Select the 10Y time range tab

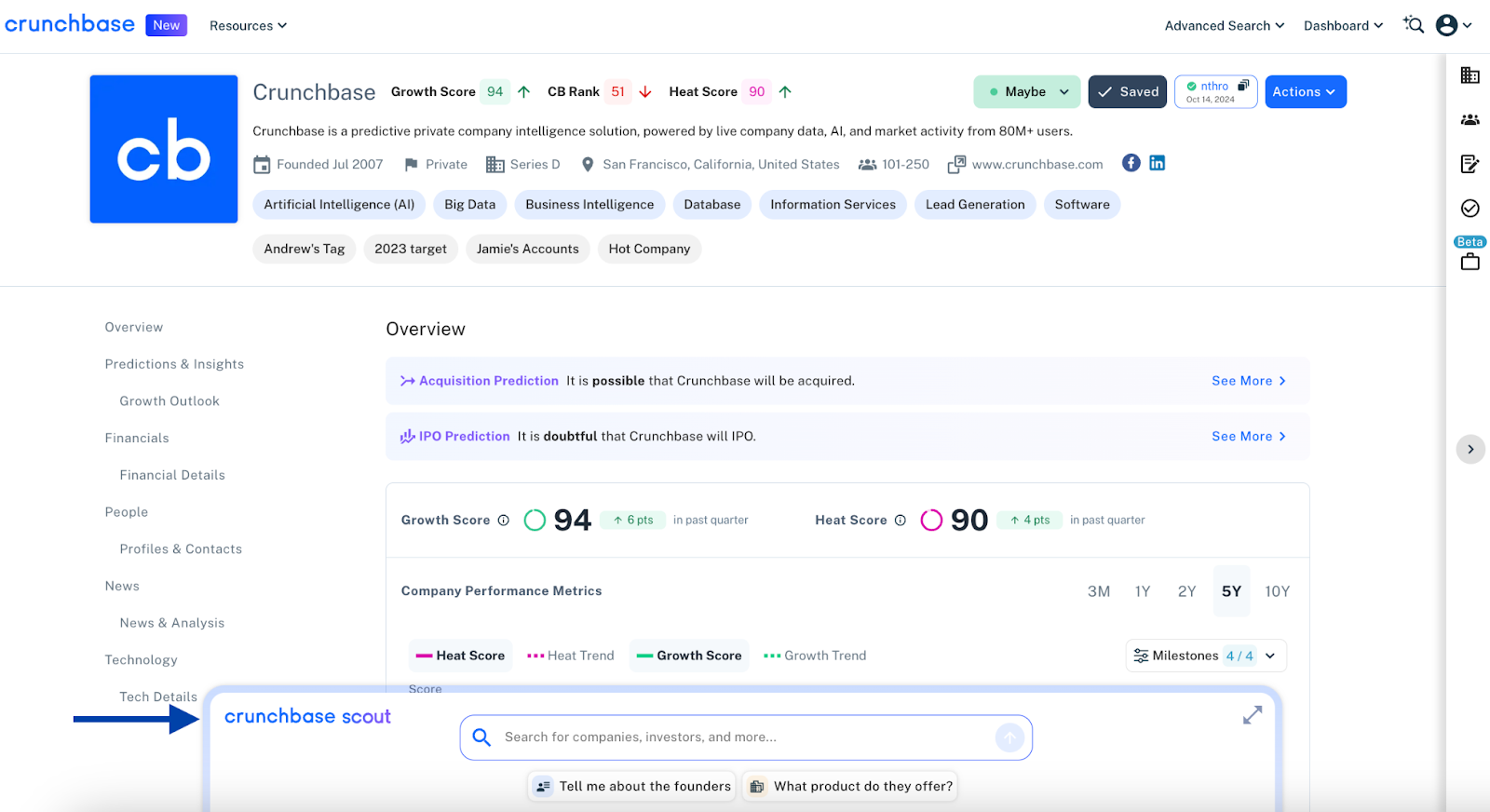1278,591
